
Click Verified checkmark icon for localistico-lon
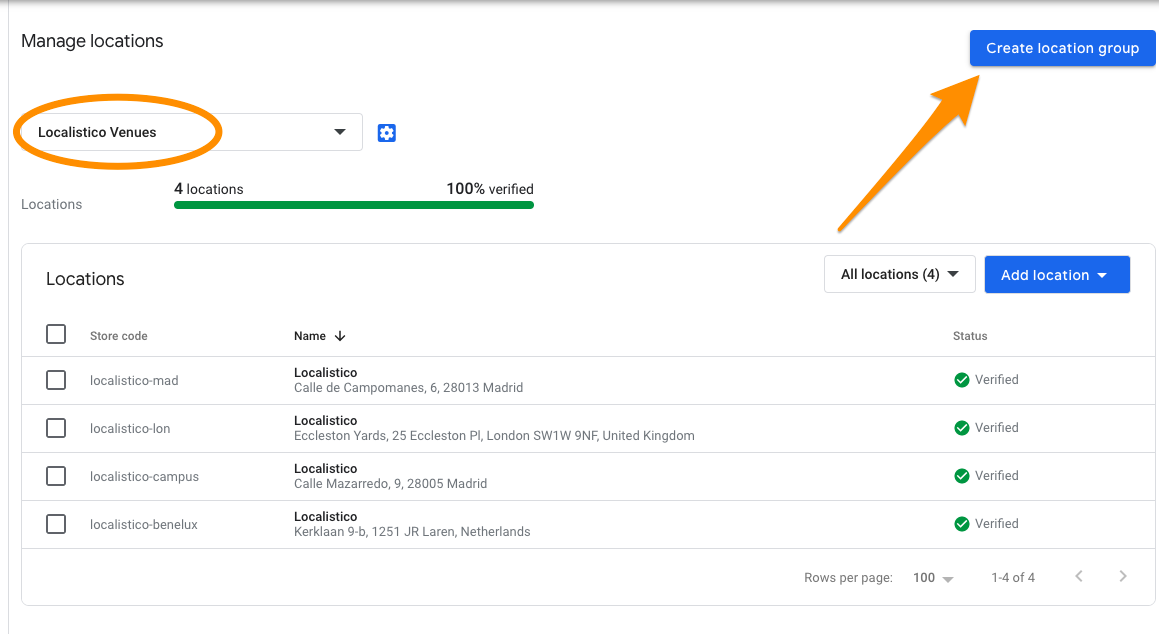(962, 428)
